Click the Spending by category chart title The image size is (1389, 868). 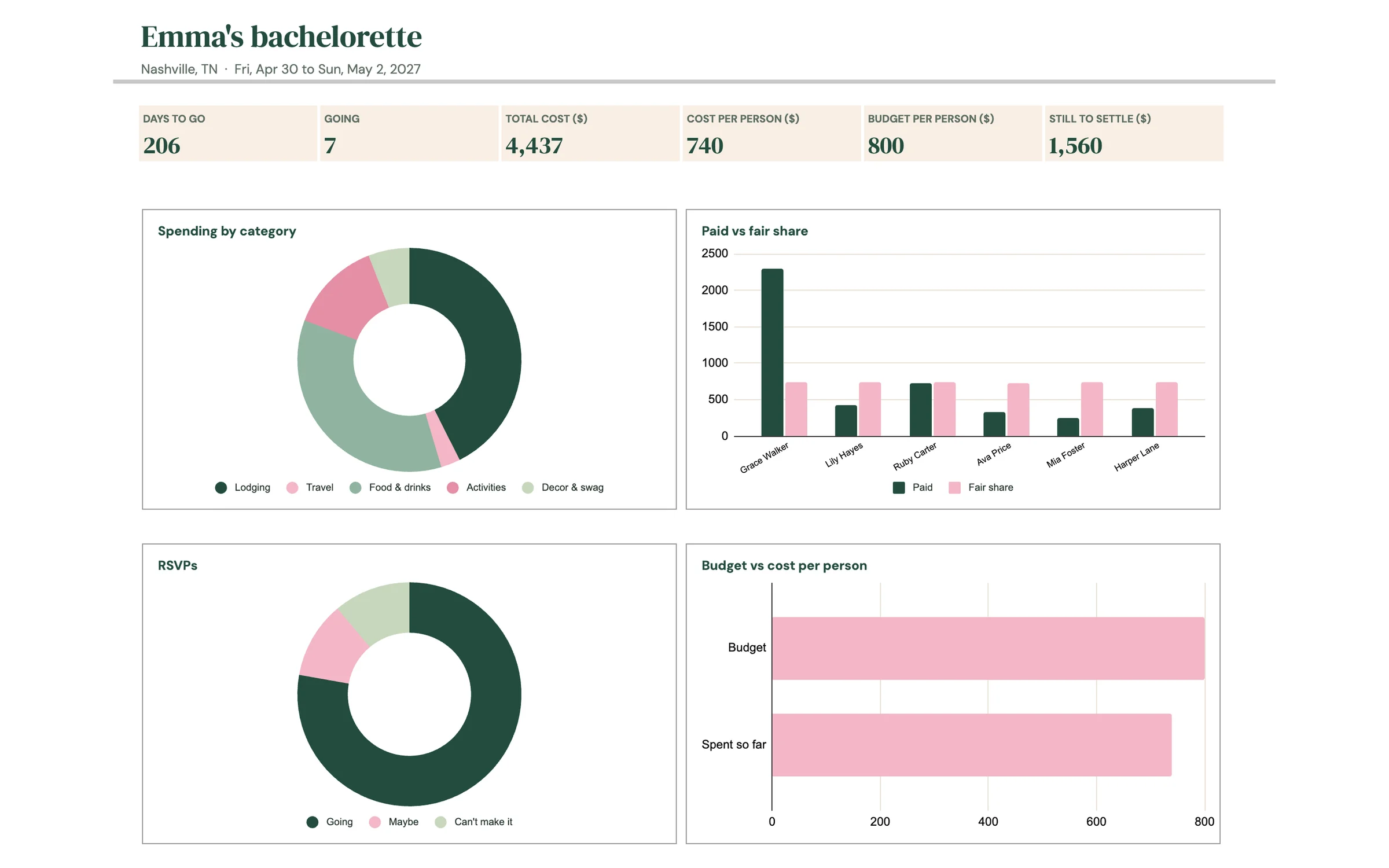point(227,231)
